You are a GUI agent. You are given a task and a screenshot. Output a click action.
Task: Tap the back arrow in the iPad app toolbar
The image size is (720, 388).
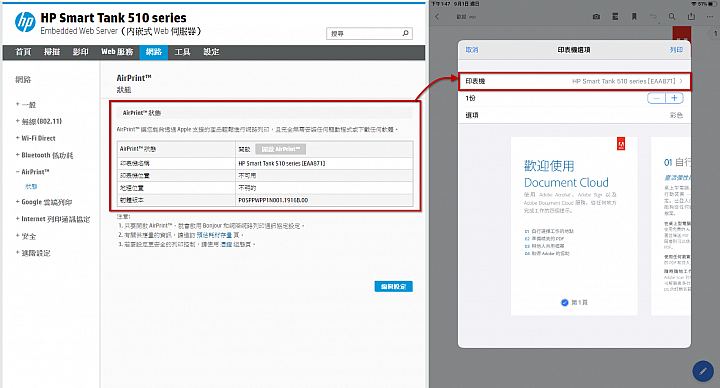point(437,17)
